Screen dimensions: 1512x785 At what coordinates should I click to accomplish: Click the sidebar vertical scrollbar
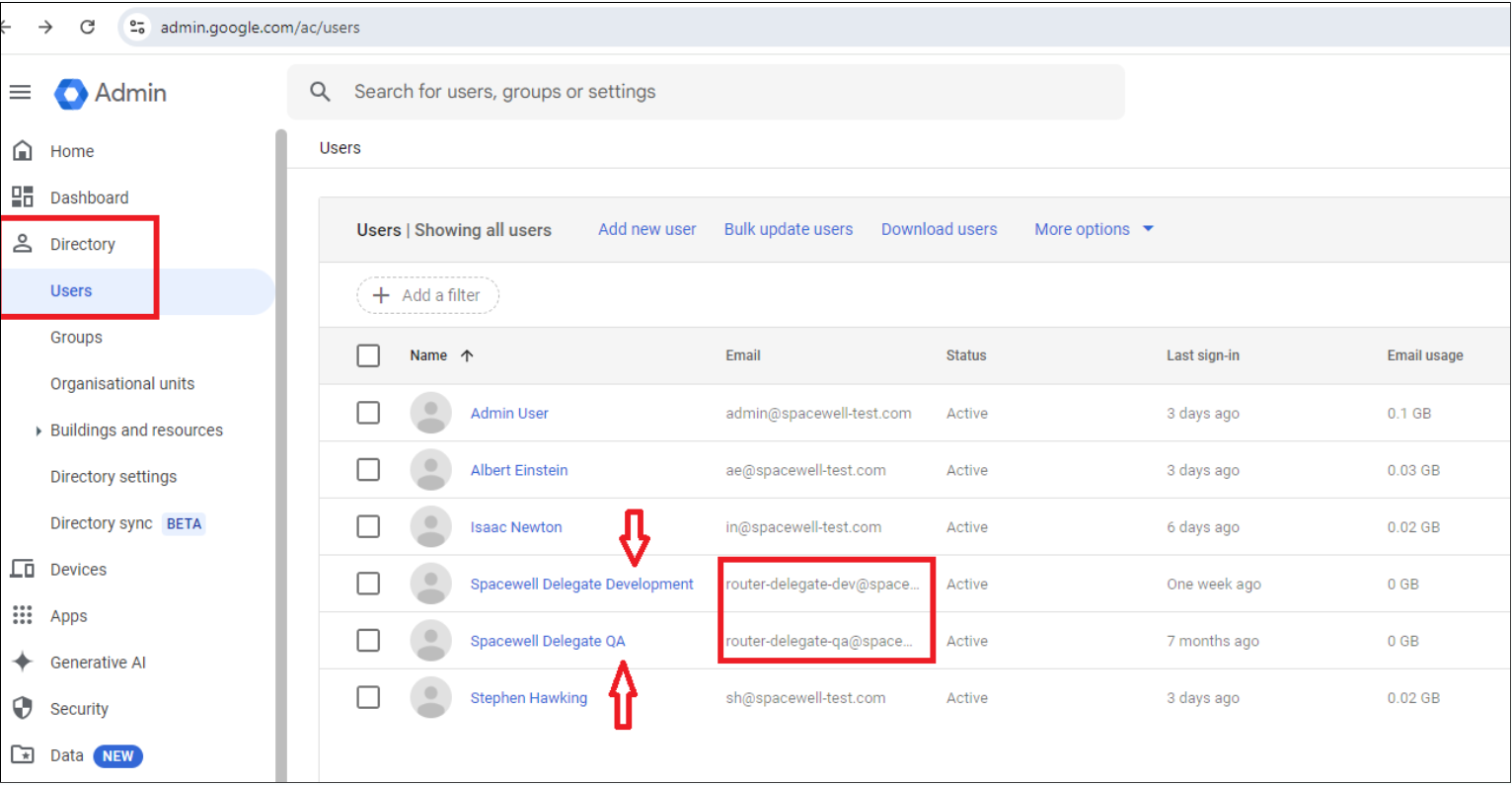281,454
